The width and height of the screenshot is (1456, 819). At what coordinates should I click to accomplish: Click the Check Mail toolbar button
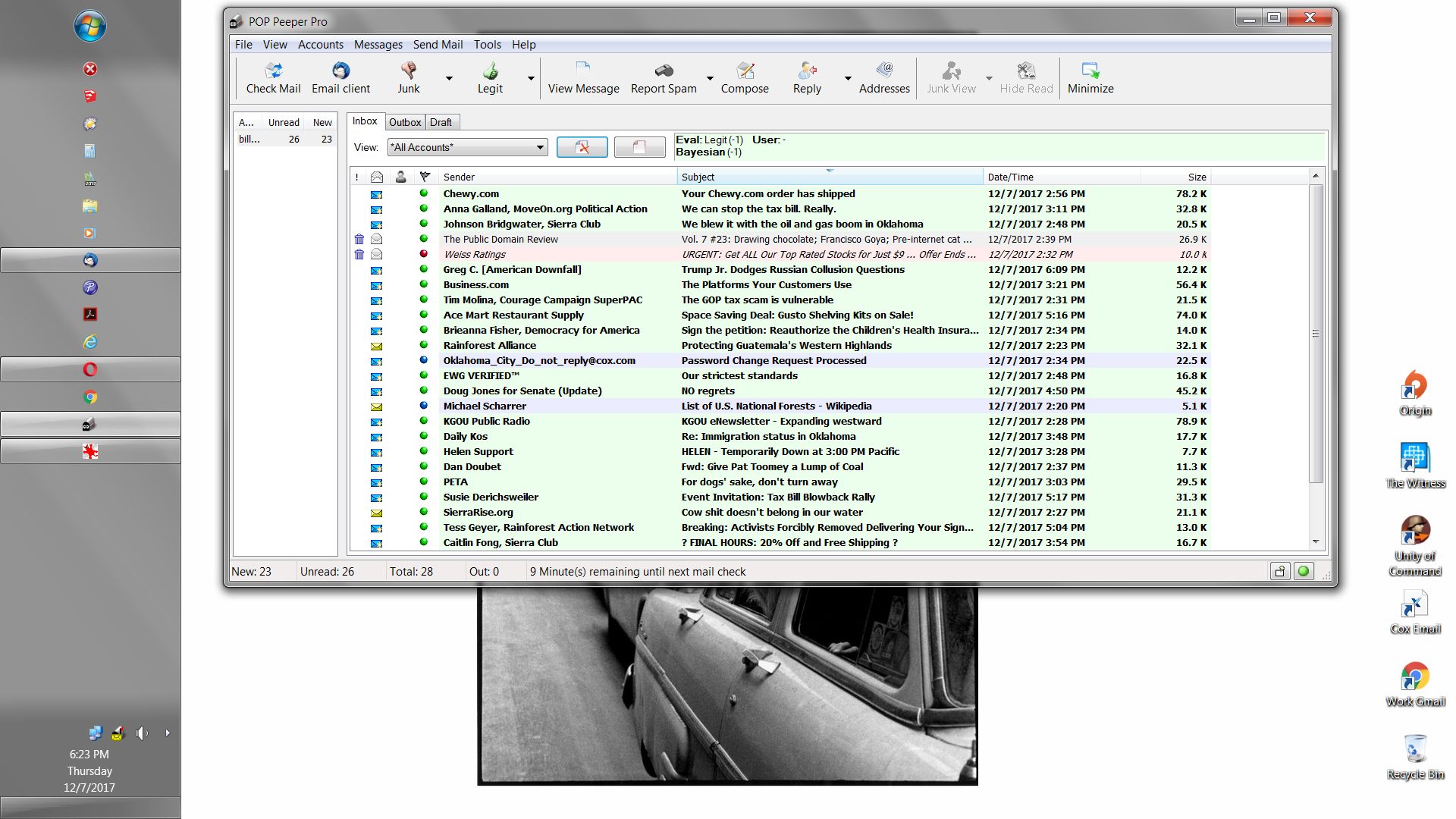pos(273,78)
